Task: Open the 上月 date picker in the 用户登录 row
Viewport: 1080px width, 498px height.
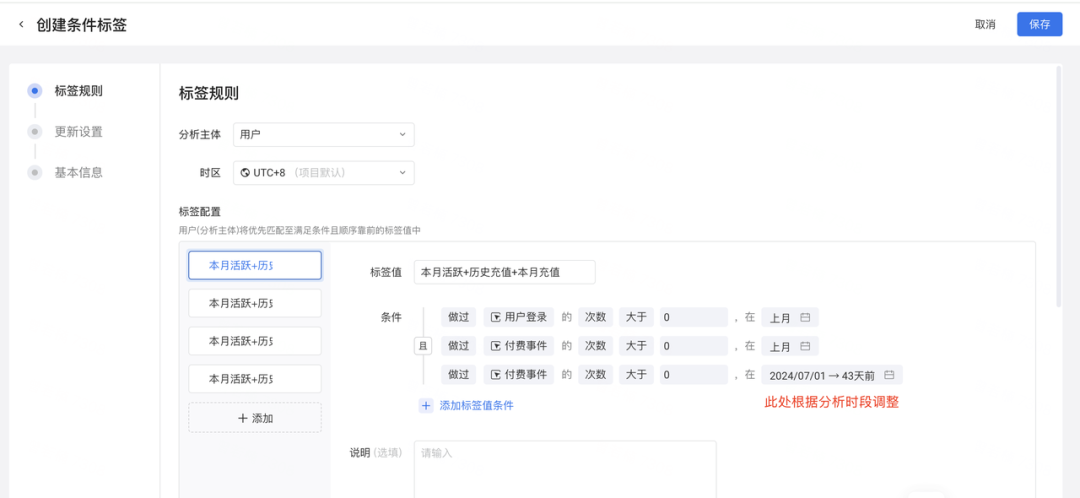Action: tap(790, 317)
